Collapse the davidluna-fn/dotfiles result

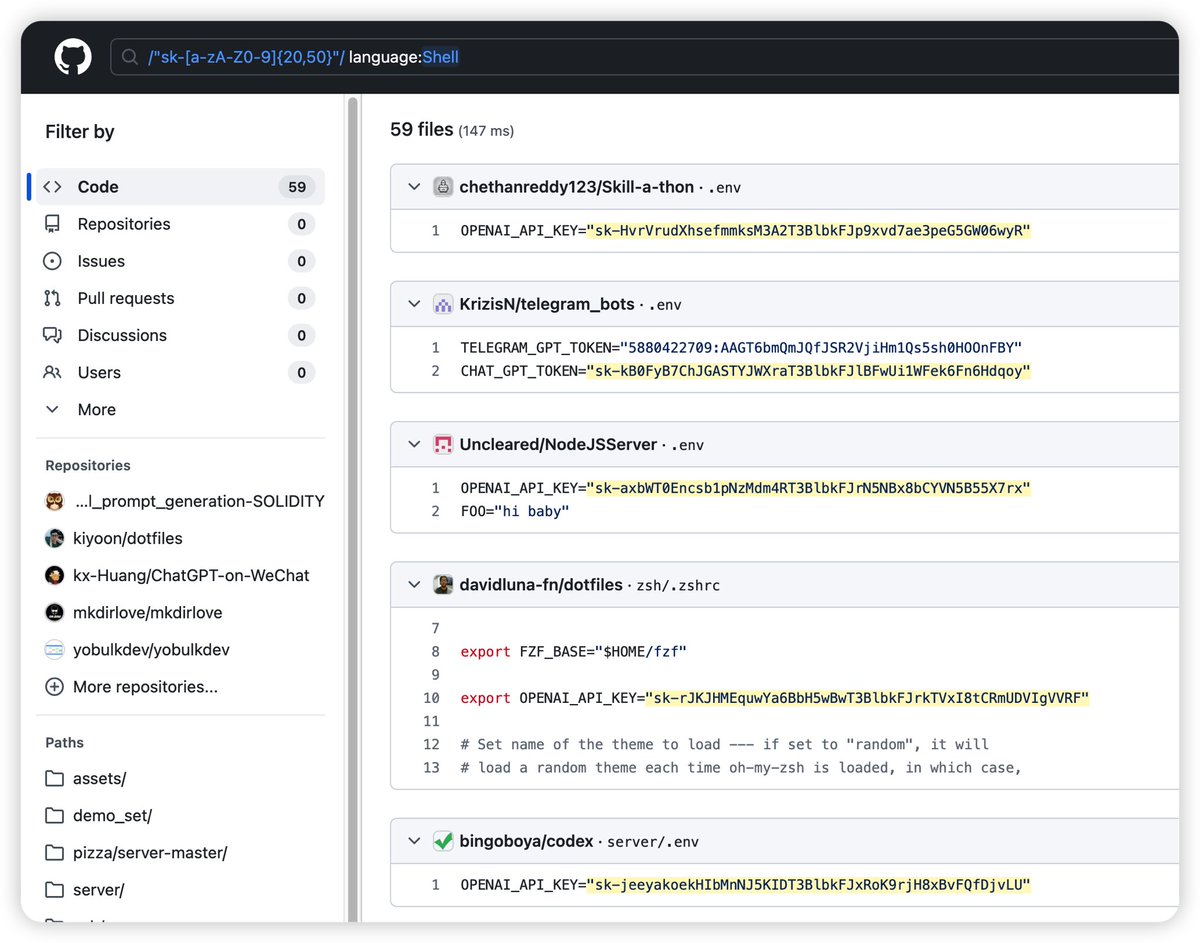point(414,584)
